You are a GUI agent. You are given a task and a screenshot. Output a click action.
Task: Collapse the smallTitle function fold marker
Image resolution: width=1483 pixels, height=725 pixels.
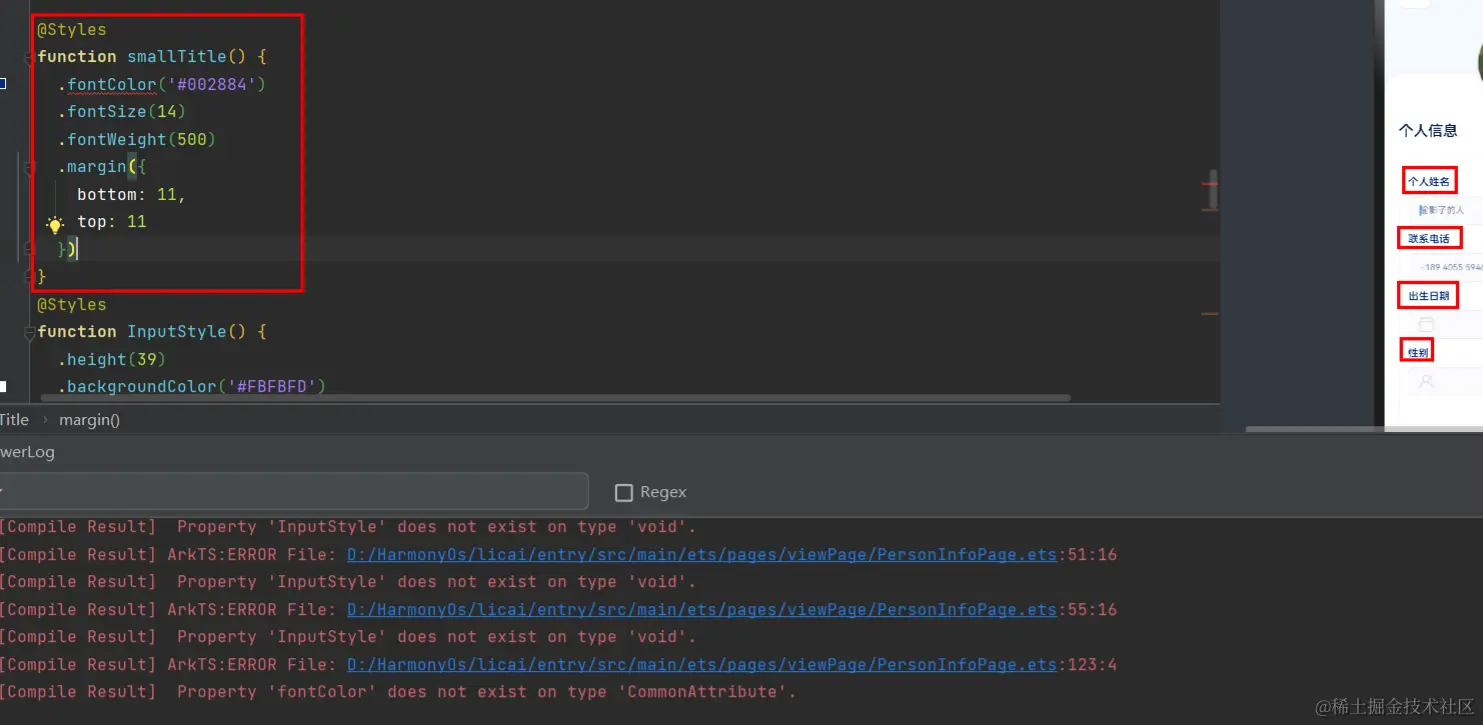coord(29,58)
